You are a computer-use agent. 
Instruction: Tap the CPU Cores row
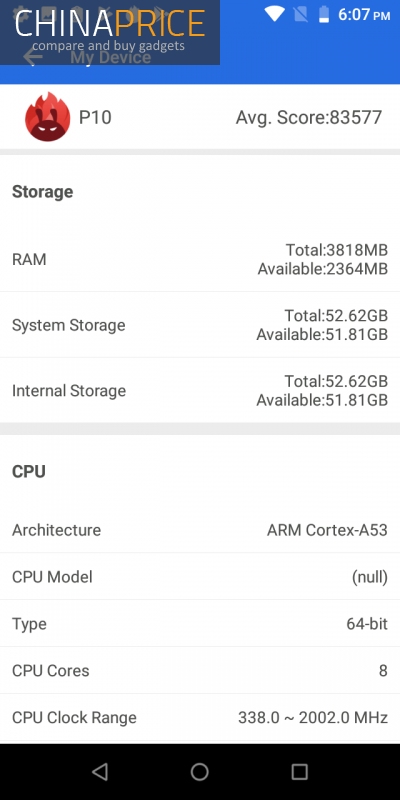tap(200, 670)
